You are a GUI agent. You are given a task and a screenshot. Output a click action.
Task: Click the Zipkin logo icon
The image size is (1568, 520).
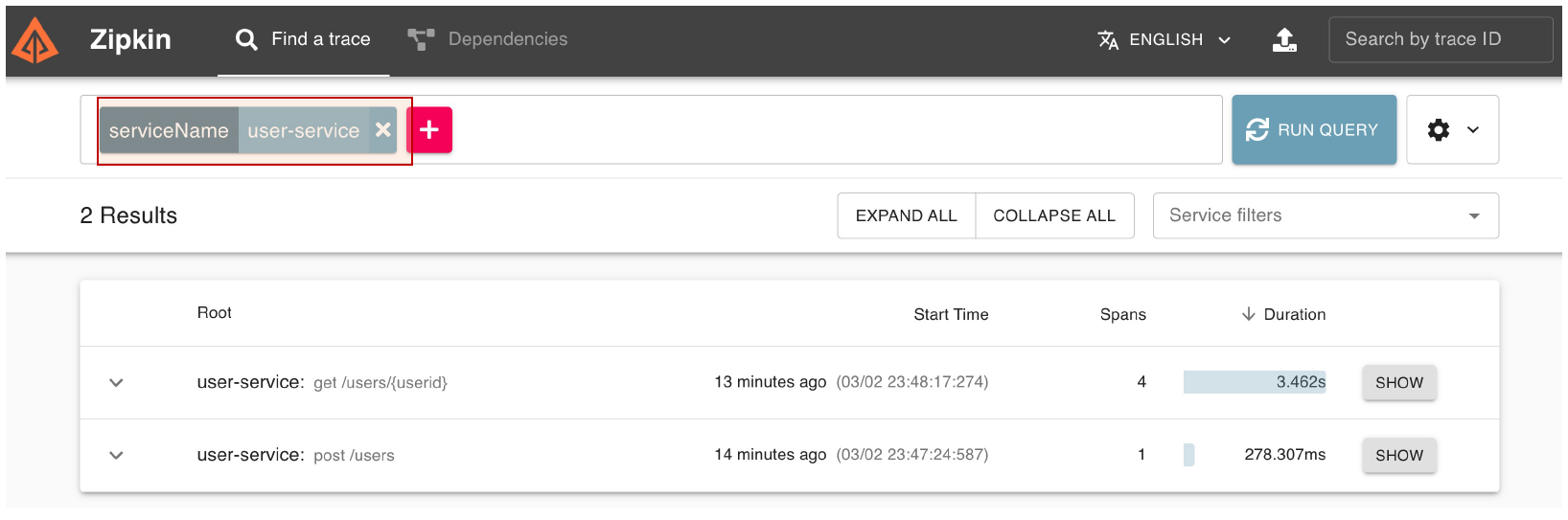pos(35,40)
